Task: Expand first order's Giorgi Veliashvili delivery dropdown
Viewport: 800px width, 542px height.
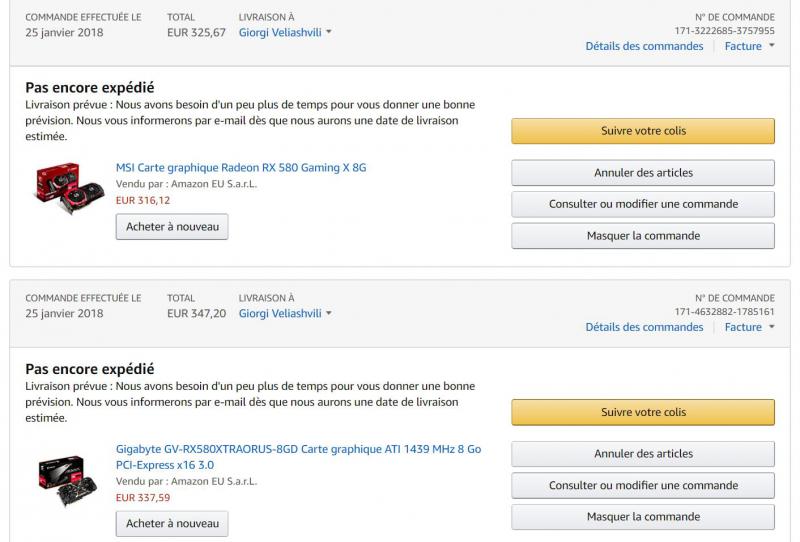Action: (285, 32)
